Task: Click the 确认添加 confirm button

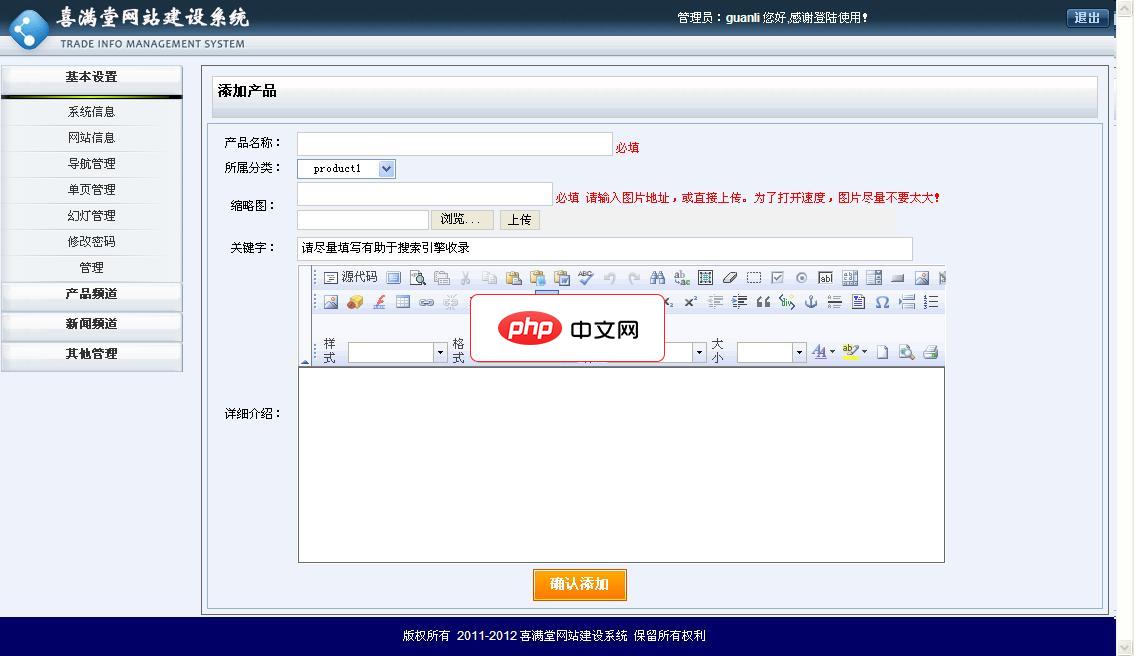Action: (580, 584)
